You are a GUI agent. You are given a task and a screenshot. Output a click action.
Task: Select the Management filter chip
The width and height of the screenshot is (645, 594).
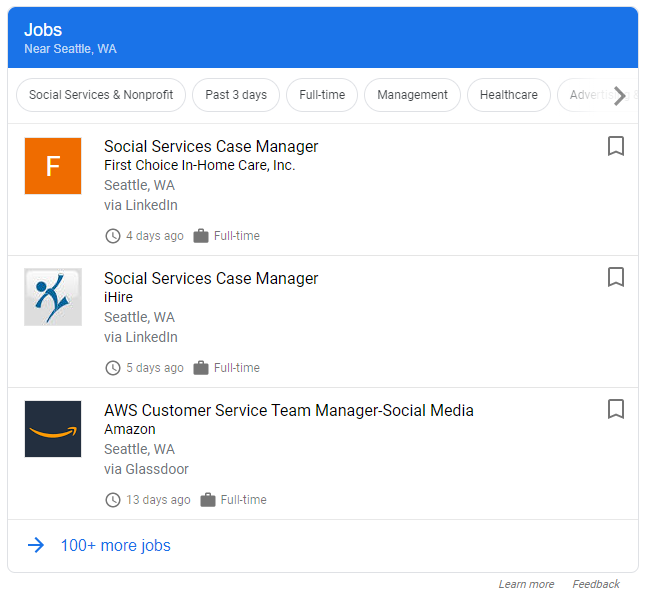412,95
